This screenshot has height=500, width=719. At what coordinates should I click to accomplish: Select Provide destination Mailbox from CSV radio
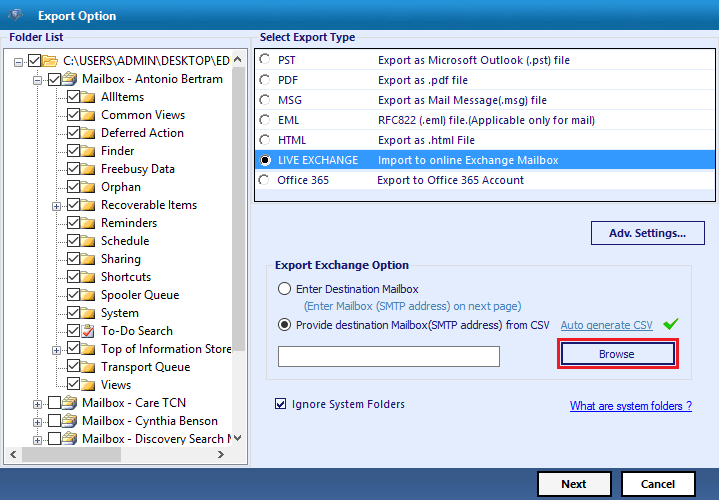(x=284, y=325)
